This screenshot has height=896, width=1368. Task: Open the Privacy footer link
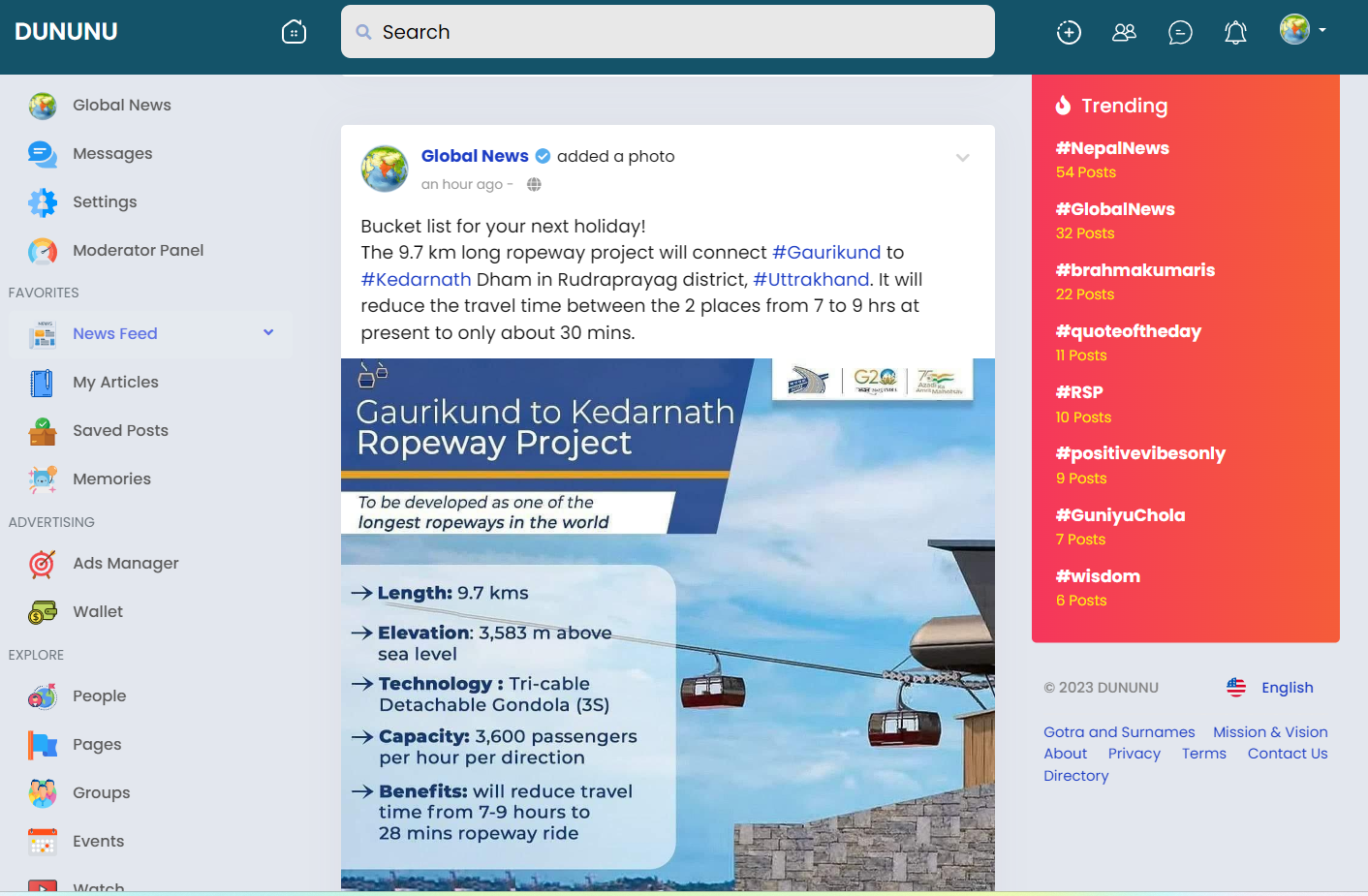click(1135, 754)
